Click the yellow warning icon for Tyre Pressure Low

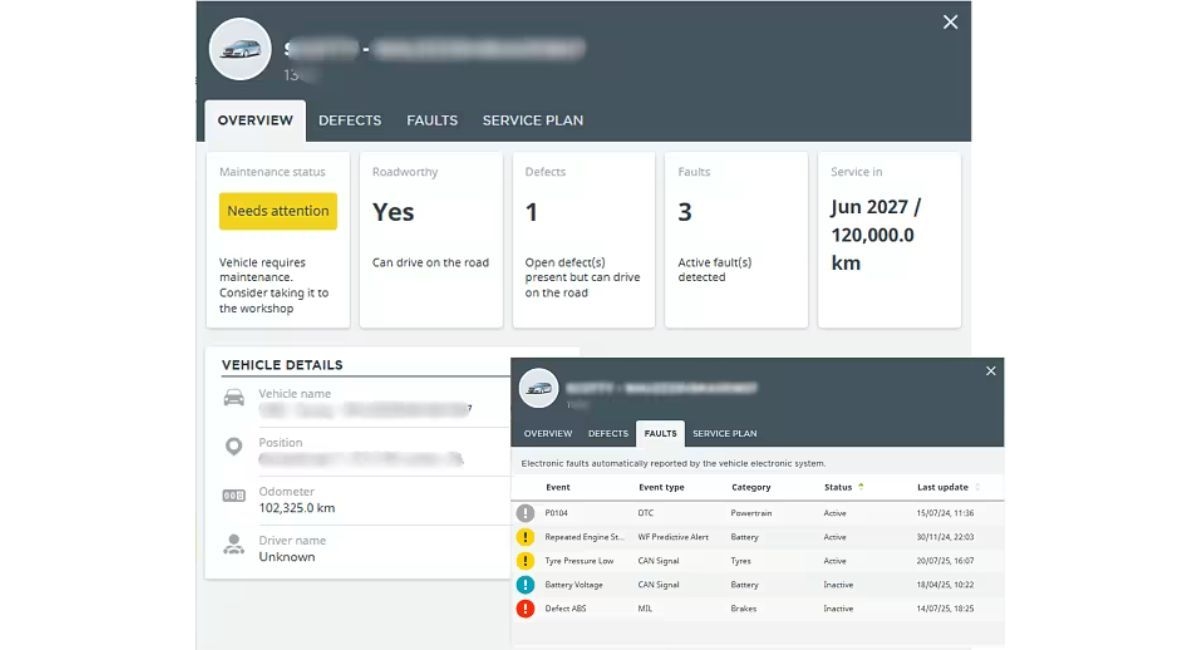[525, 560]
